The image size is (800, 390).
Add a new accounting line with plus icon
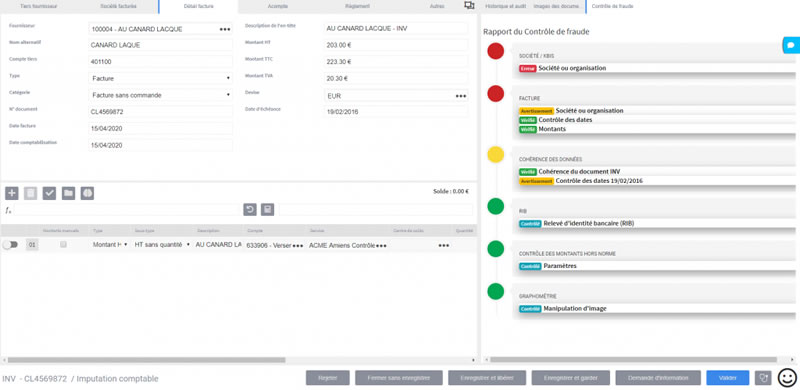tap(12, 193)
